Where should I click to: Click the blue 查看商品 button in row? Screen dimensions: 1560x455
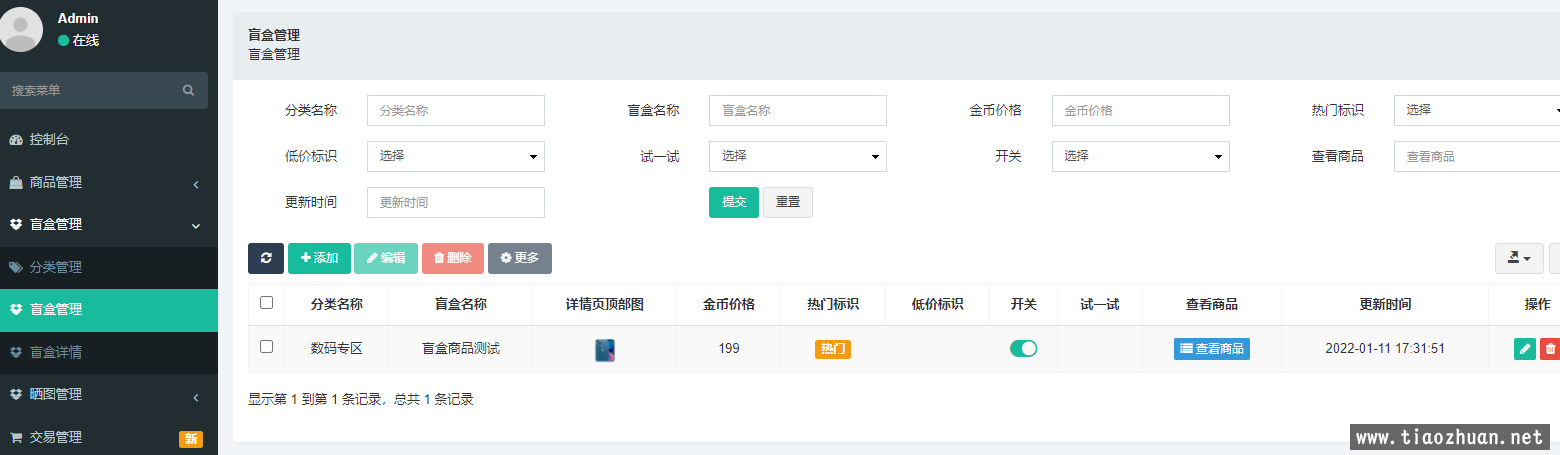click(1211, 349)
